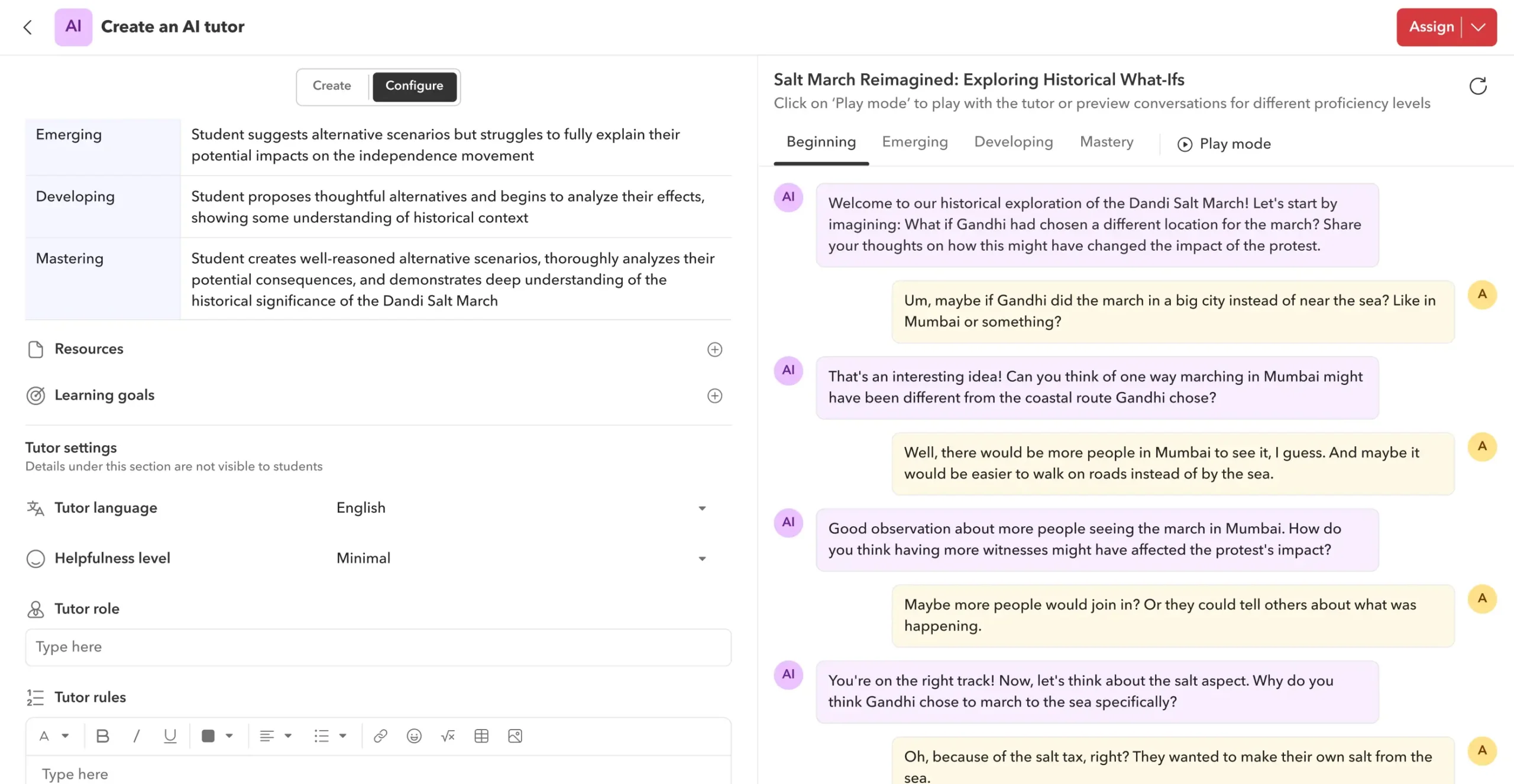Insert table from rules toolbar
Screen dimensions: 1514x784
pos(481,736)
